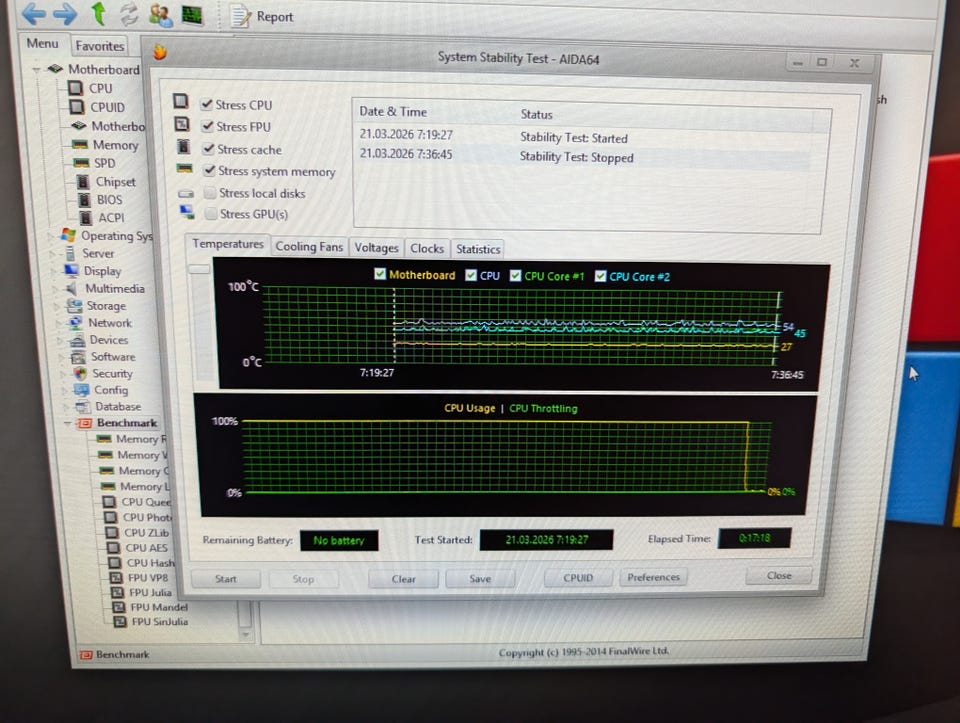Click the green Up arrow toolbar icon

coord(98,13)
